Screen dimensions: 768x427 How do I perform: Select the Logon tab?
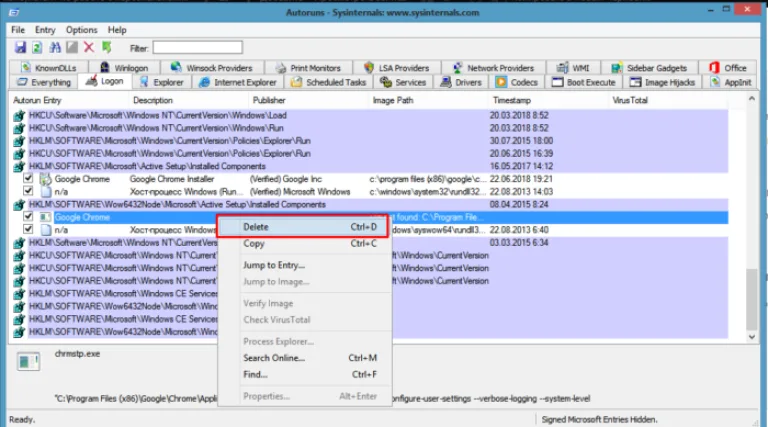pos(104,81)
